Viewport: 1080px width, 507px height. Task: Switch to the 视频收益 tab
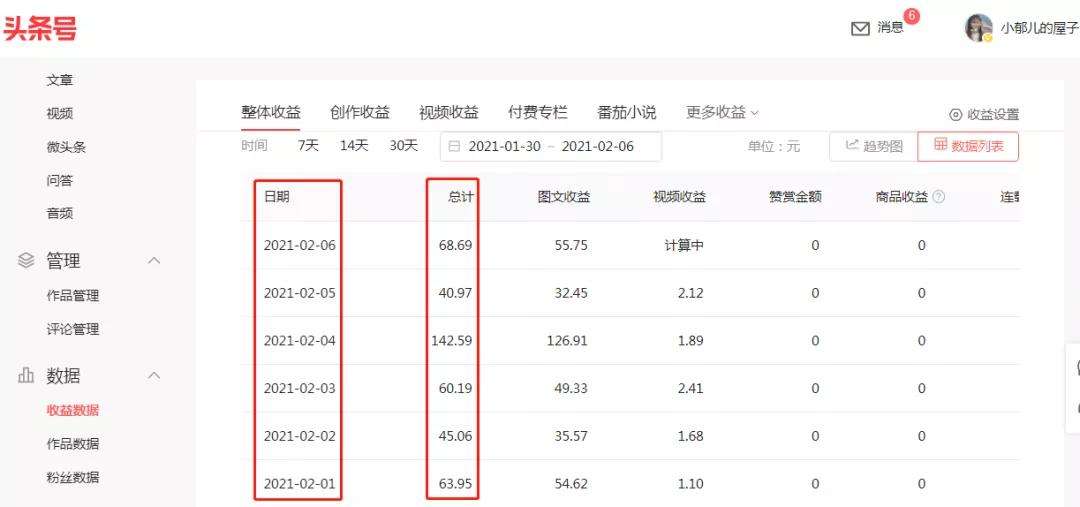(x=448, y=112)
